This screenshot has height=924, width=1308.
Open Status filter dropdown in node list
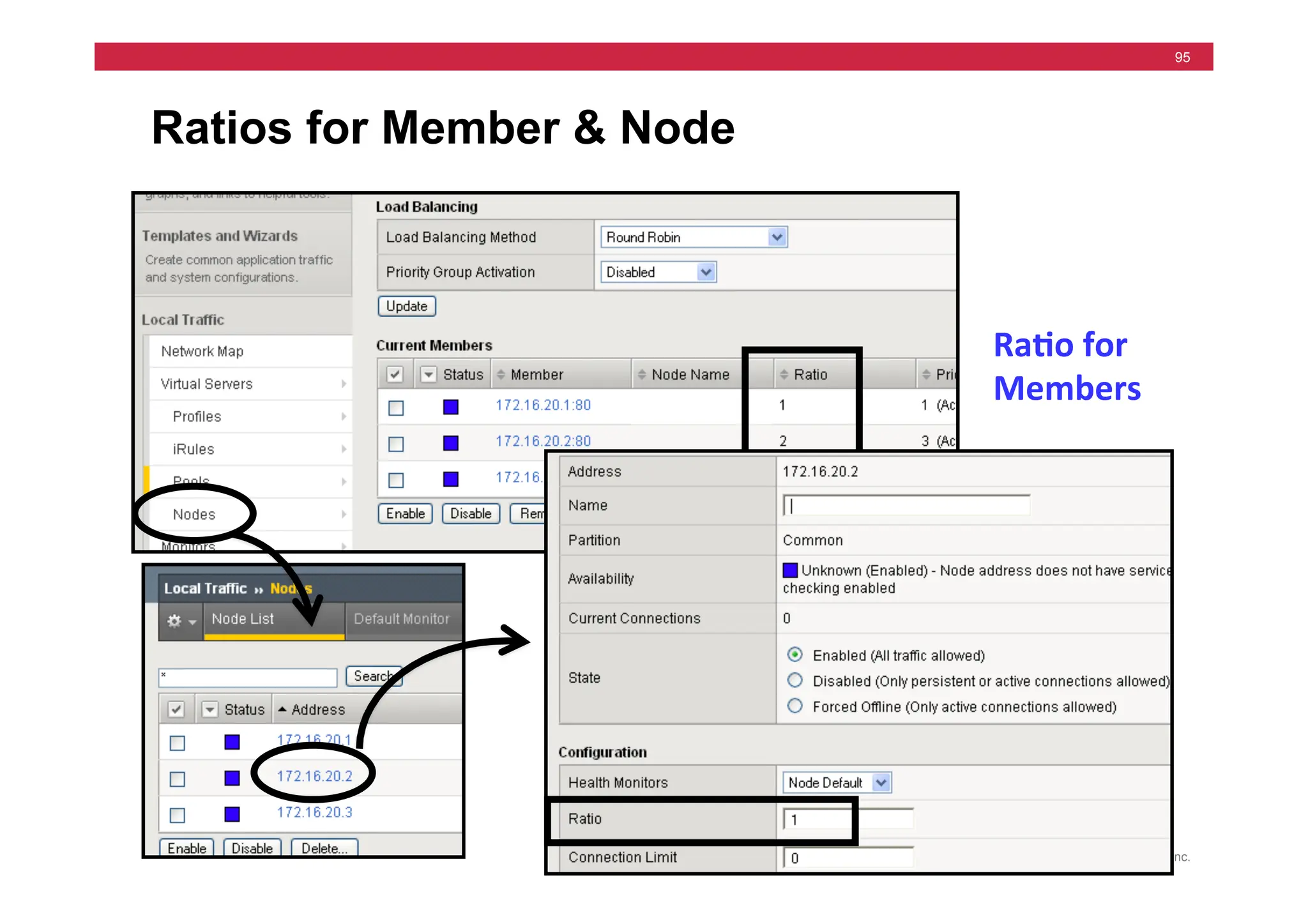pos(209,709)
